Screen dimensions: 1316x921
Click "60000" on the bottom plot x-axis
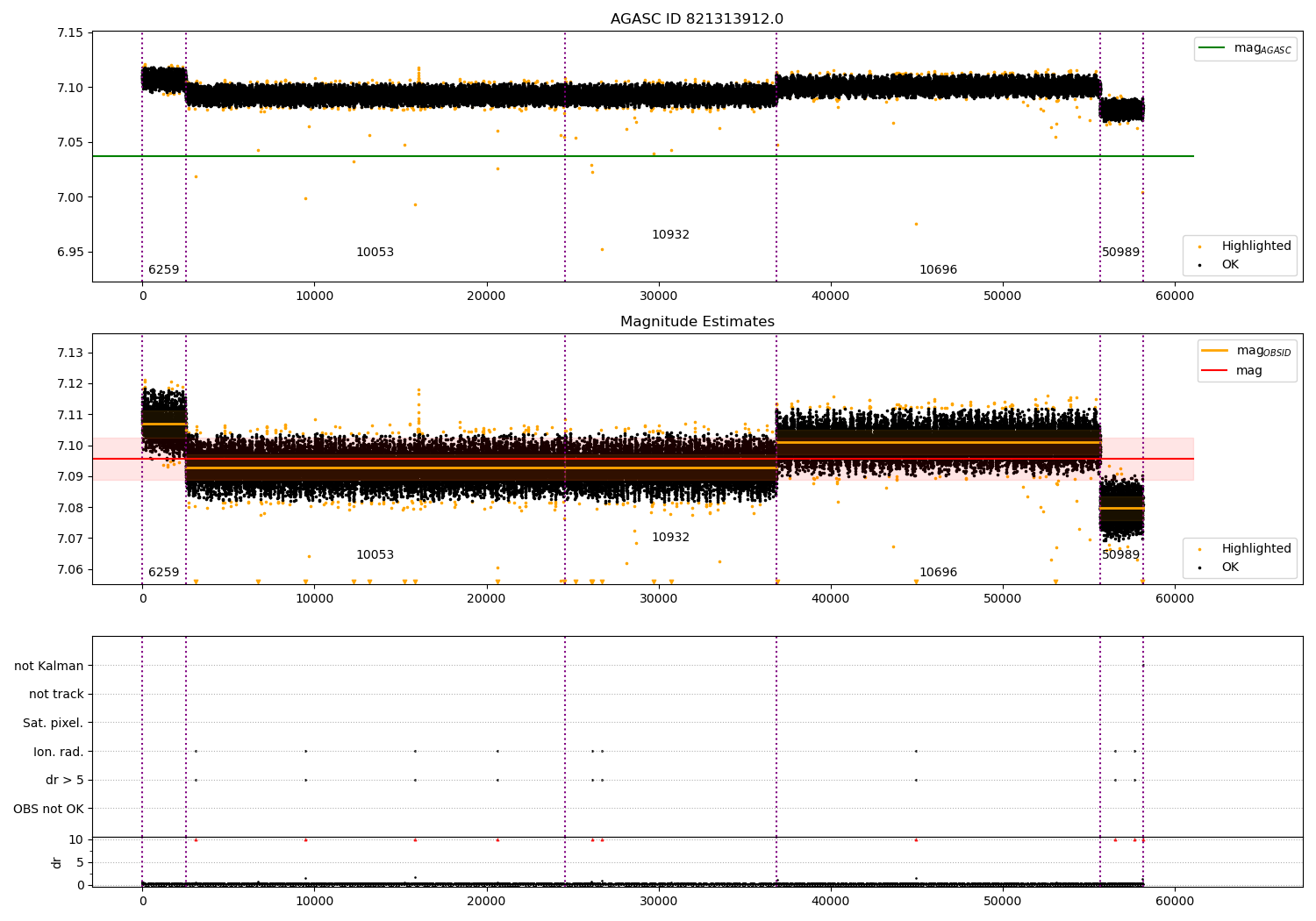tap(1174, 901)
